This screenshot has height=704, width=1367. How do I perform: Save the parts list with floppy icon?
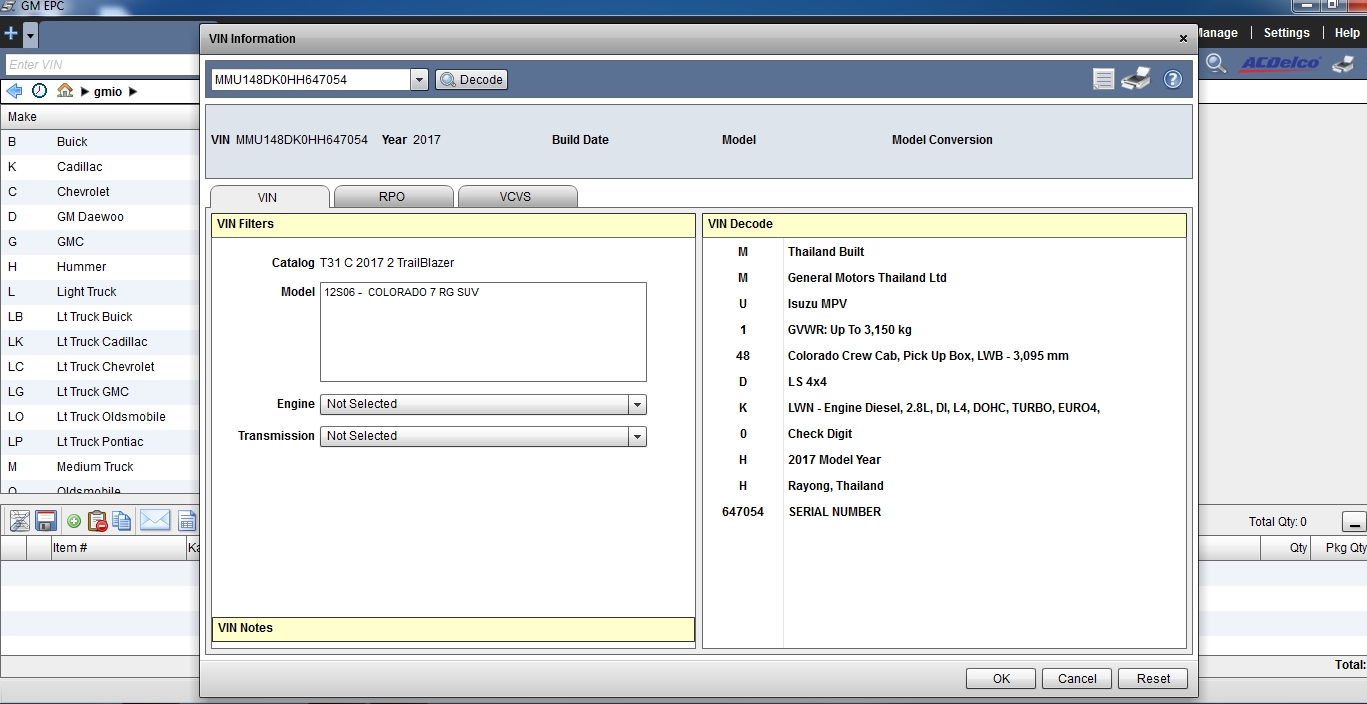[x=46, y=521]
